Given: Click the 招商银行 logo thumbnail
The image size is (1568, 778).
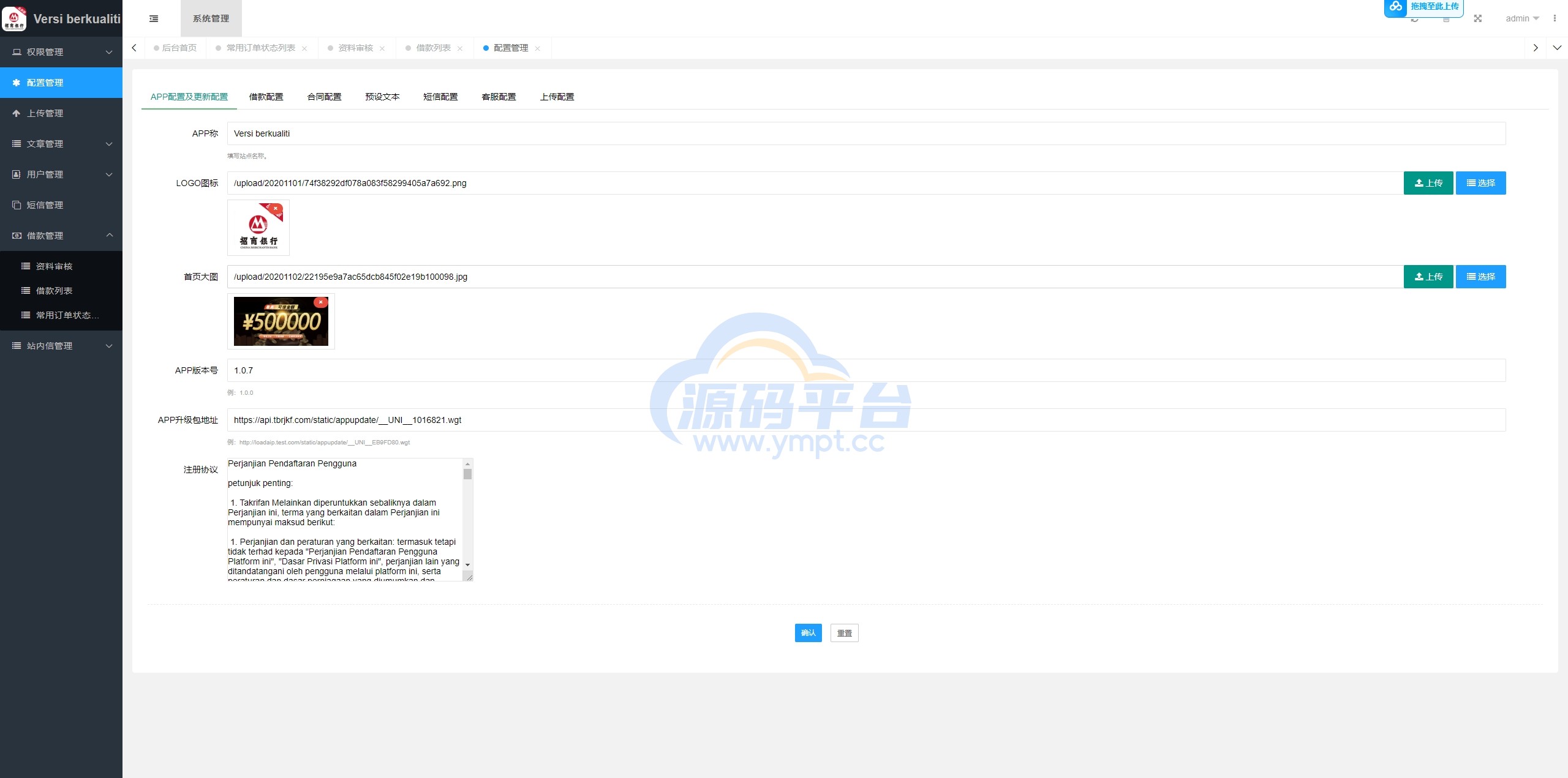Looking at the screenshot, I should point(258,228).
